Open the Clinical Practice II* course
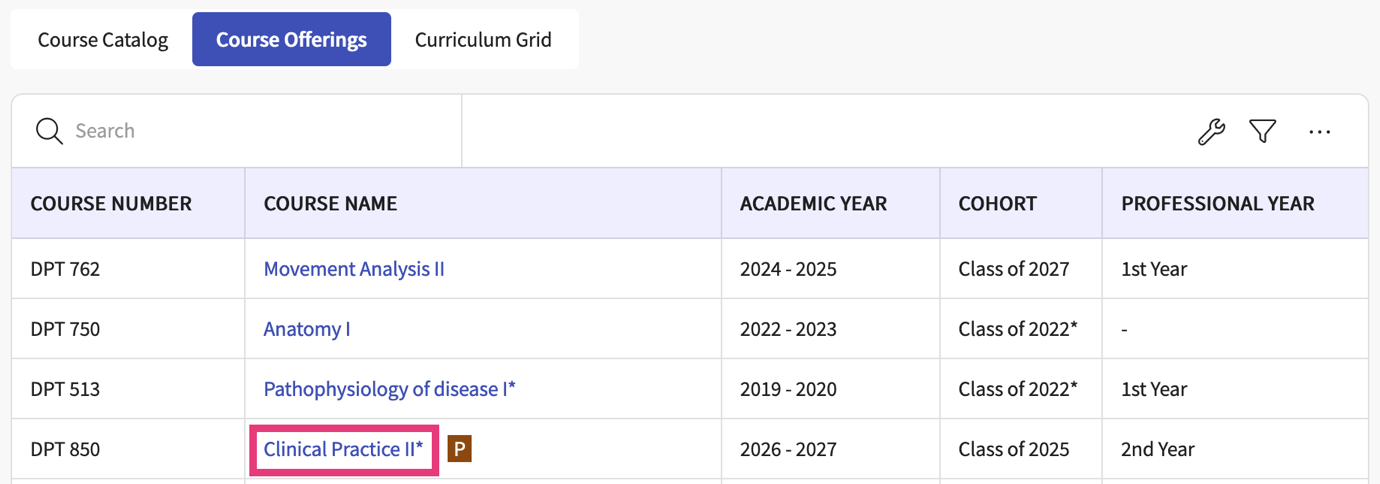Image resolution: width=1380 pixels, height=484 pixels. tap(343, 449)
